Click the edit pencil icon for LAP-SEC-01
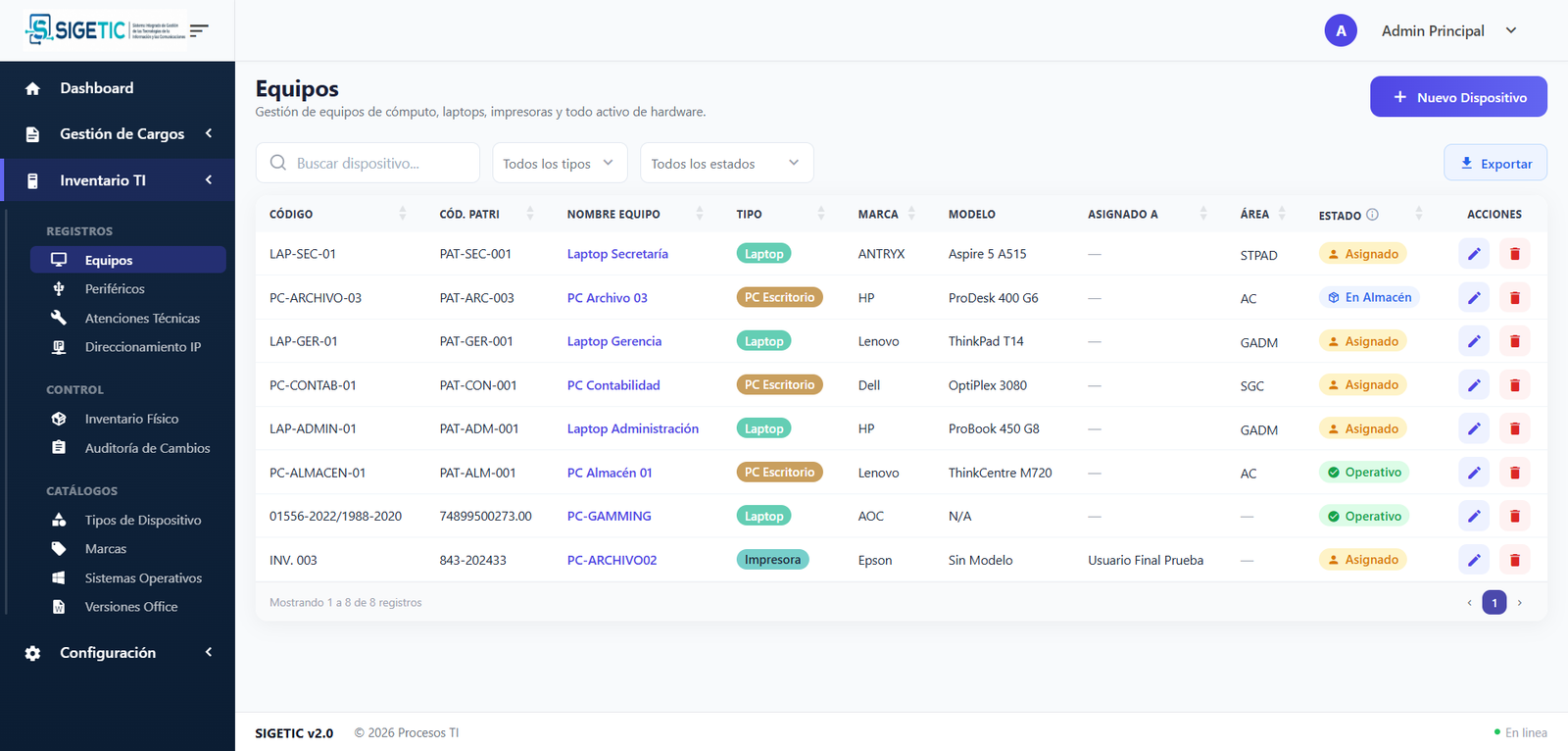 point(1474,254)
